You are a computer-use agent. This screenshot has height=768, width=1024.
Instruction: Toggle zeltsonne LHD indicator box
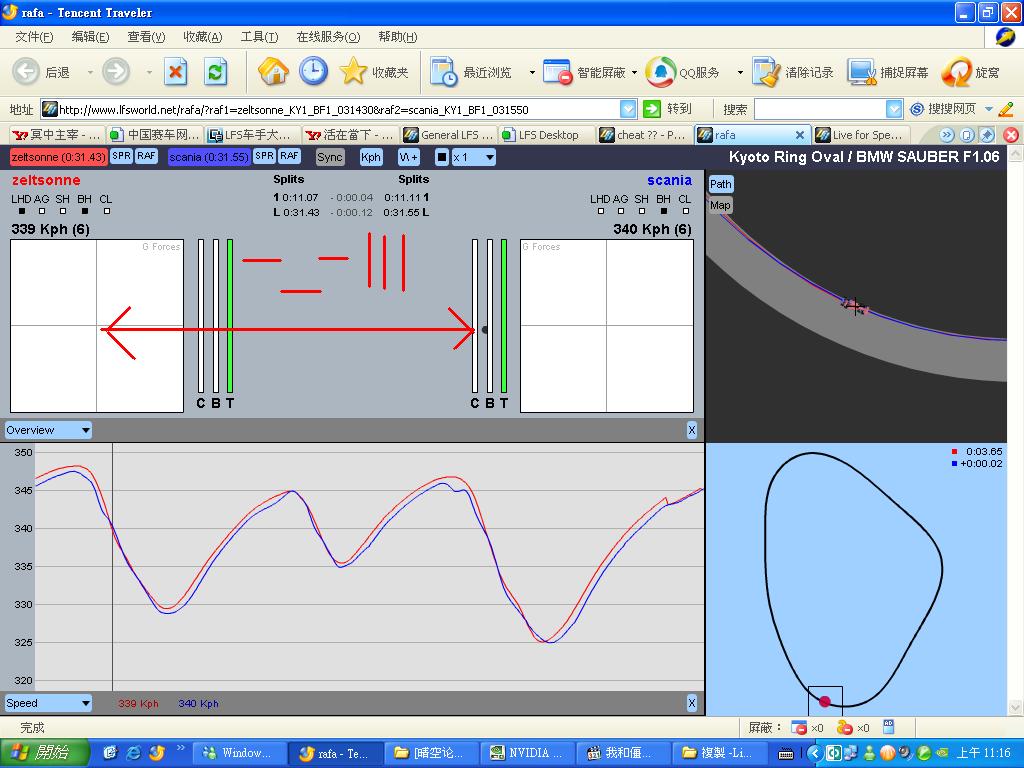point(22,211)
